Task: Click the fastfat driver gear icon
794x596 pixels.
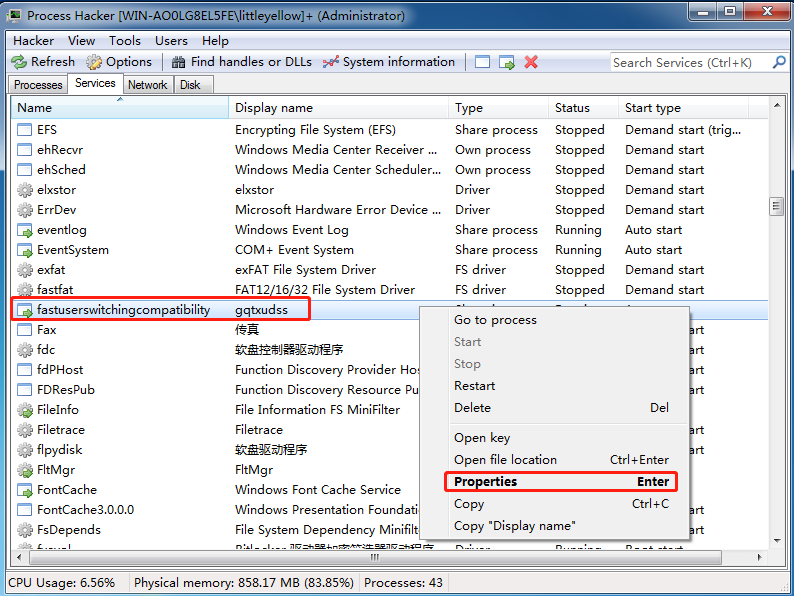Action: pos(25,290)
